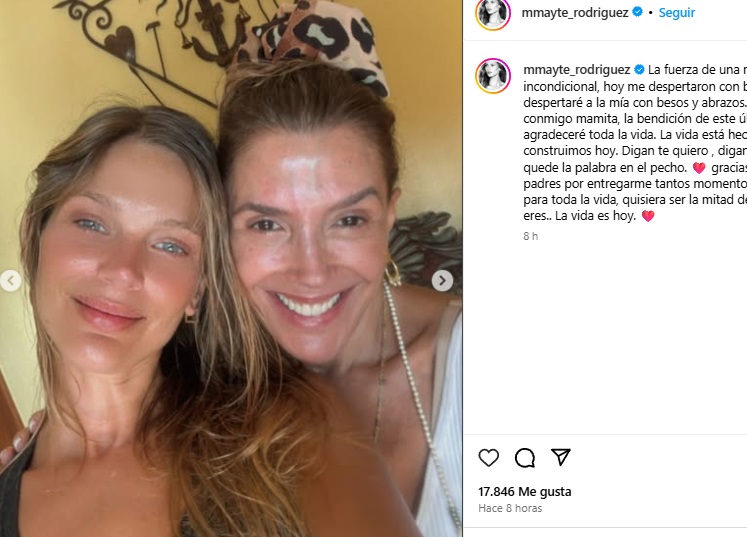Open the profile avatar in the post header

(x=493, y=13)
